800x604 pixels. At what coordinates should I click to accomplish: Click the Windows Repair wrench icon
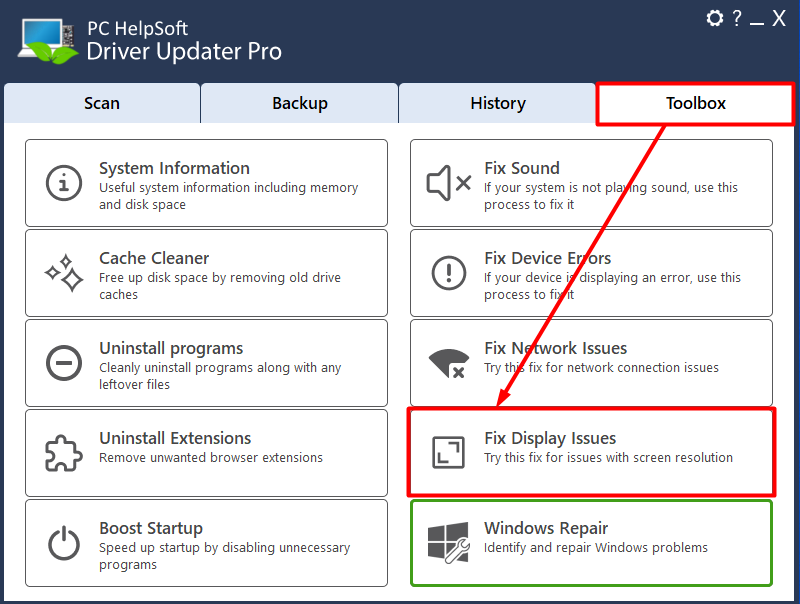click(x=448, y=542)
